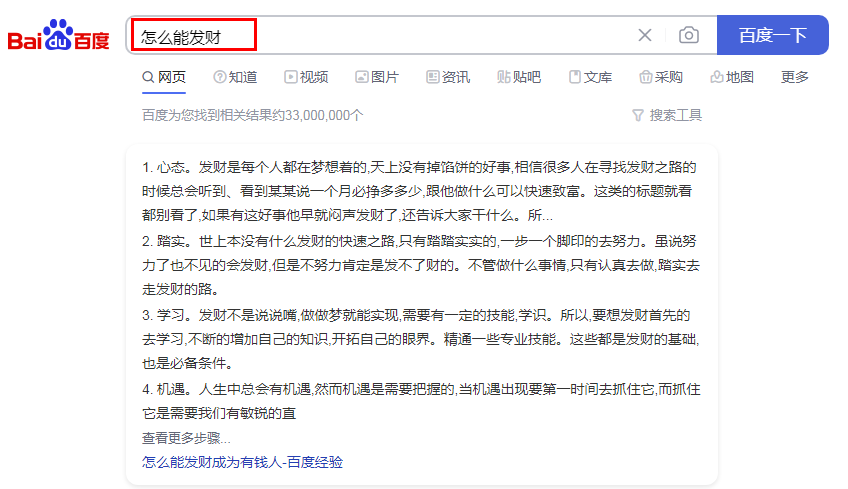
Task: Open the 文库 tab
Action: (x=590, y=77)
